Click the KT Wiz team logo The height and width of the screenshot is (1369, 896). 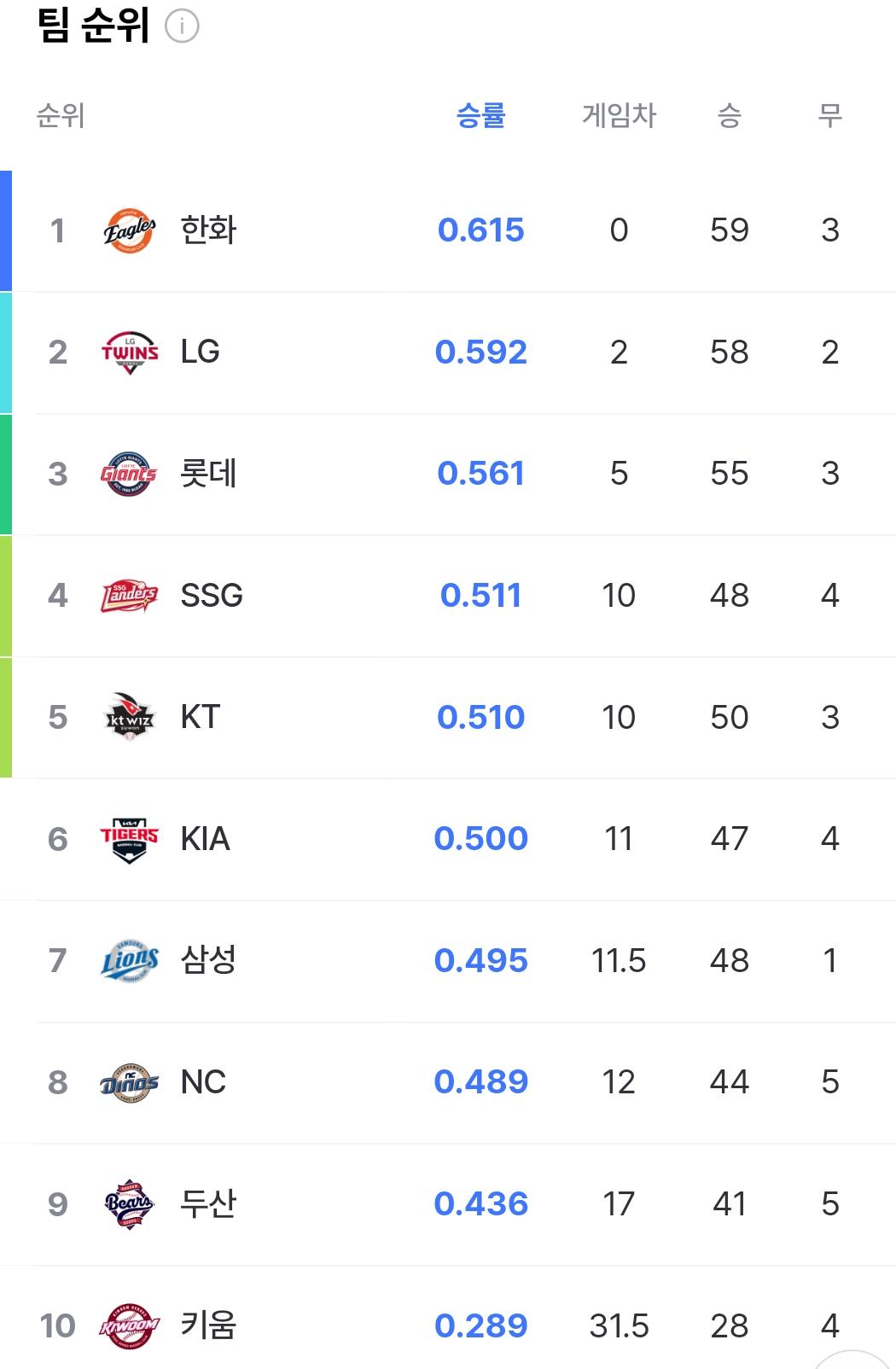[130, 717]
